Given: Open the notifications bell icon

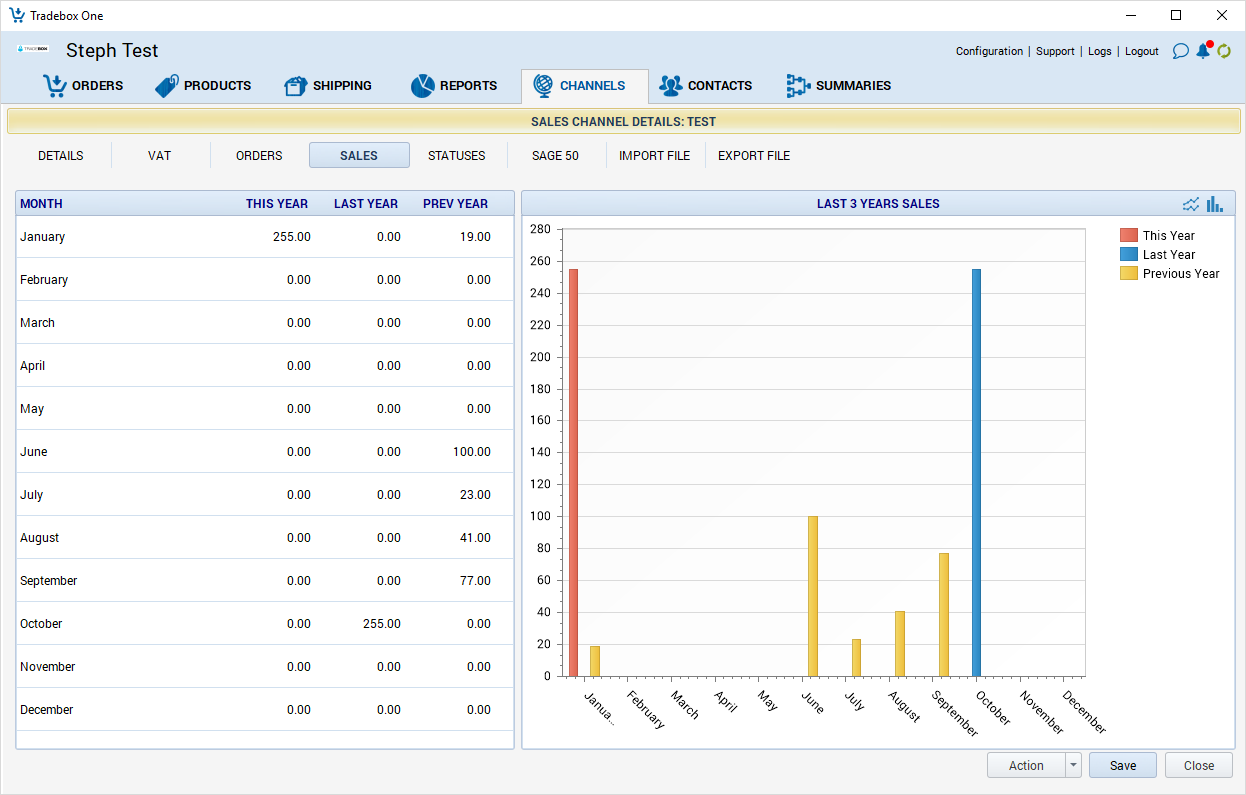Looking at the screenshot, I should [1203, 51].
